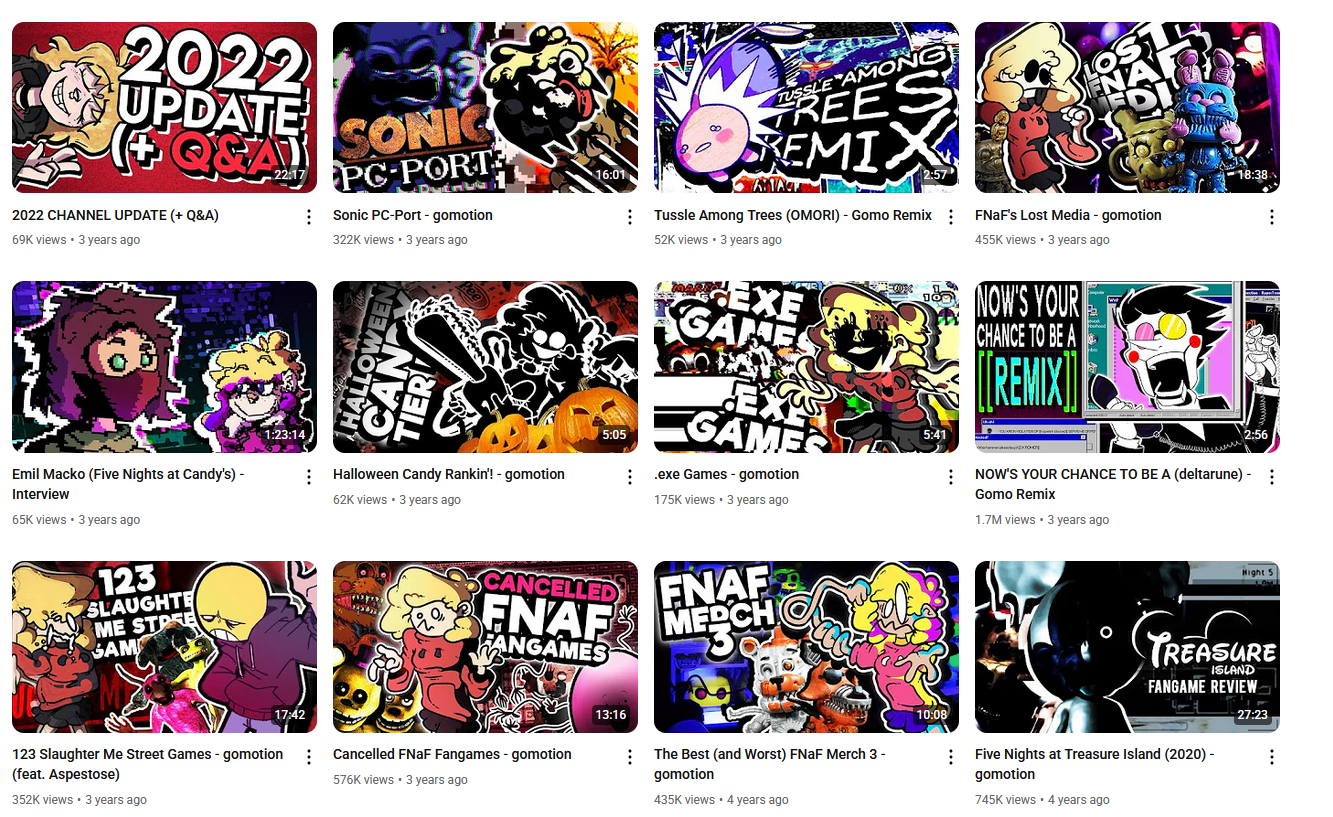Click the .exe Games - gomotion title
This screenshot has width=1333, height=817.
[x=726, y=474]
